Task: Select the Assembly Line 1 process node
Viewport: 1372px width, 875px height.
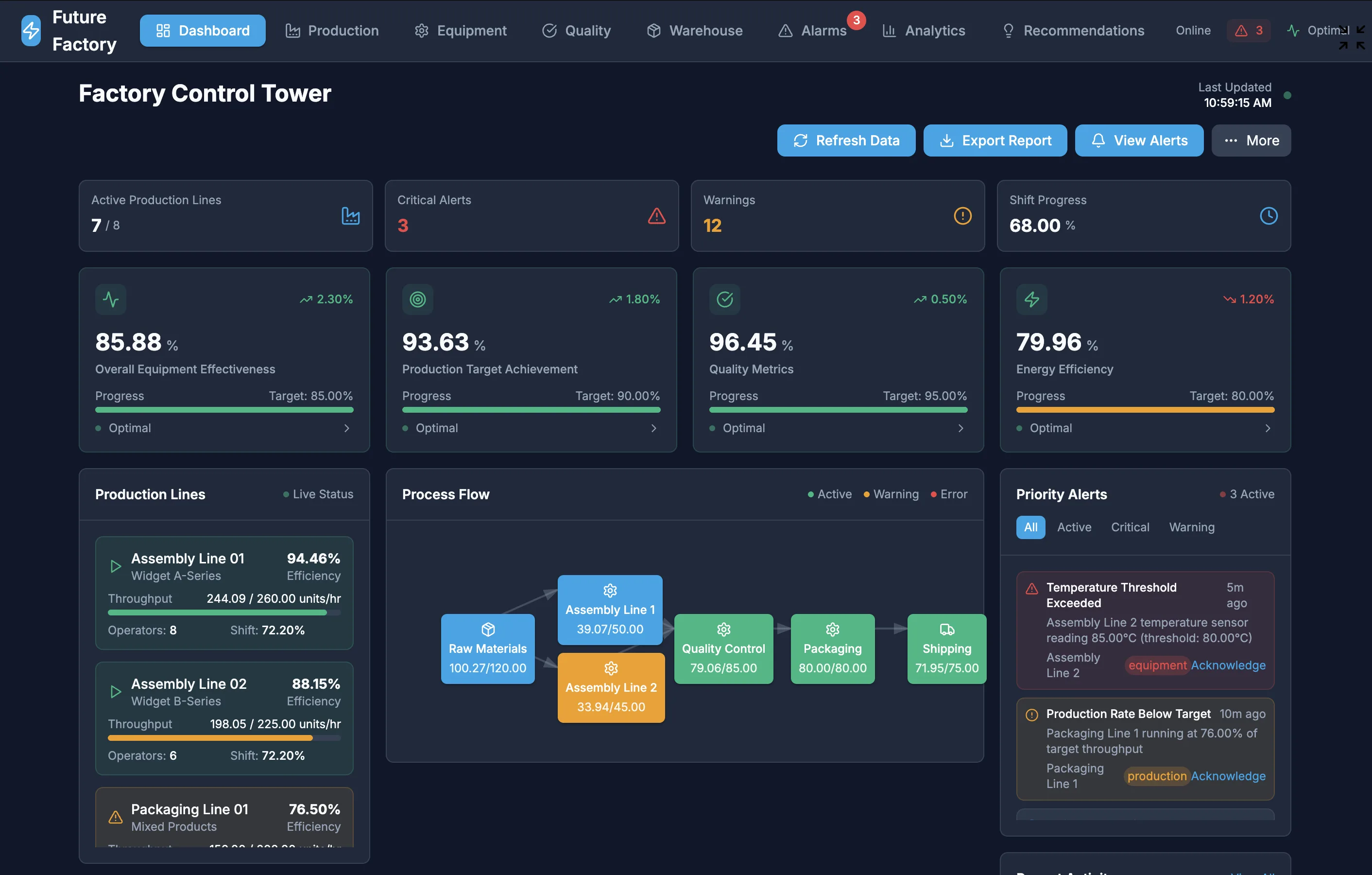Action: 610,610
